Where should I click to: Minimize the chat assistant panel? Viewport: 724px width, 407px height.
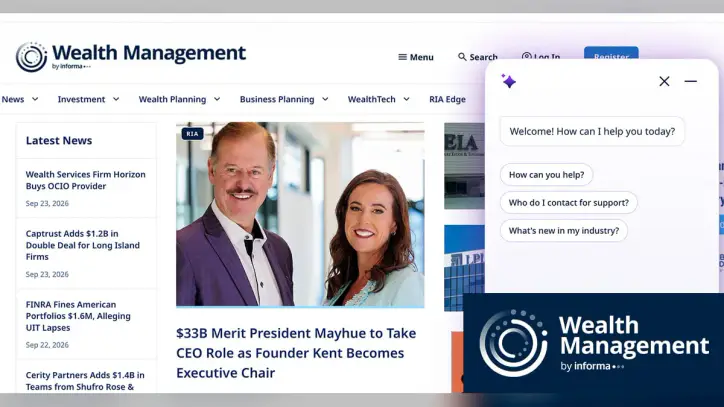690,81
